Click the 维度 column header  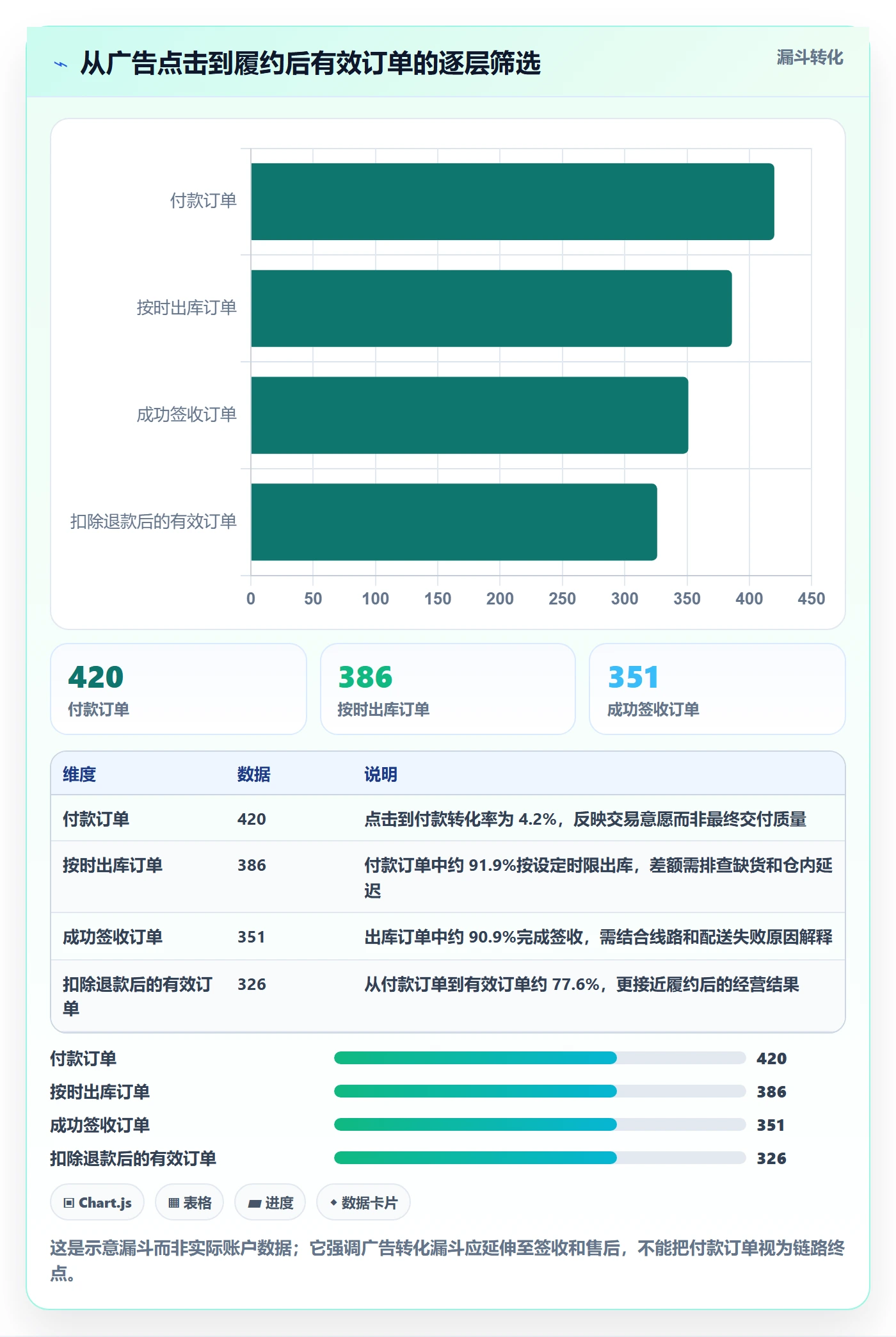79,774
